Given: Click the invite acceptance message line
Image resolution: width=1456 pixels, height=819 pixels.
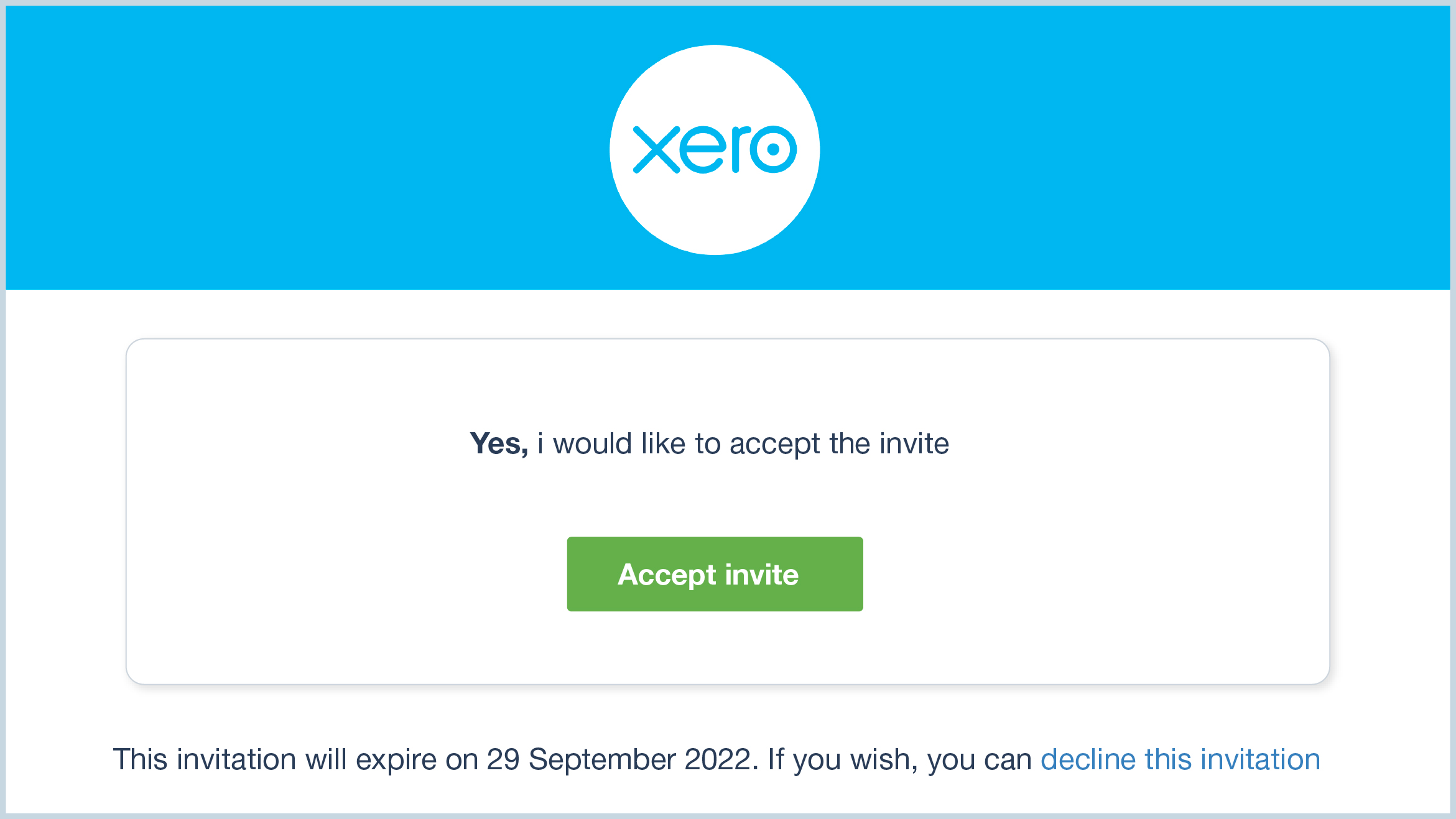Looking at the screenshot, I should 709,443.
